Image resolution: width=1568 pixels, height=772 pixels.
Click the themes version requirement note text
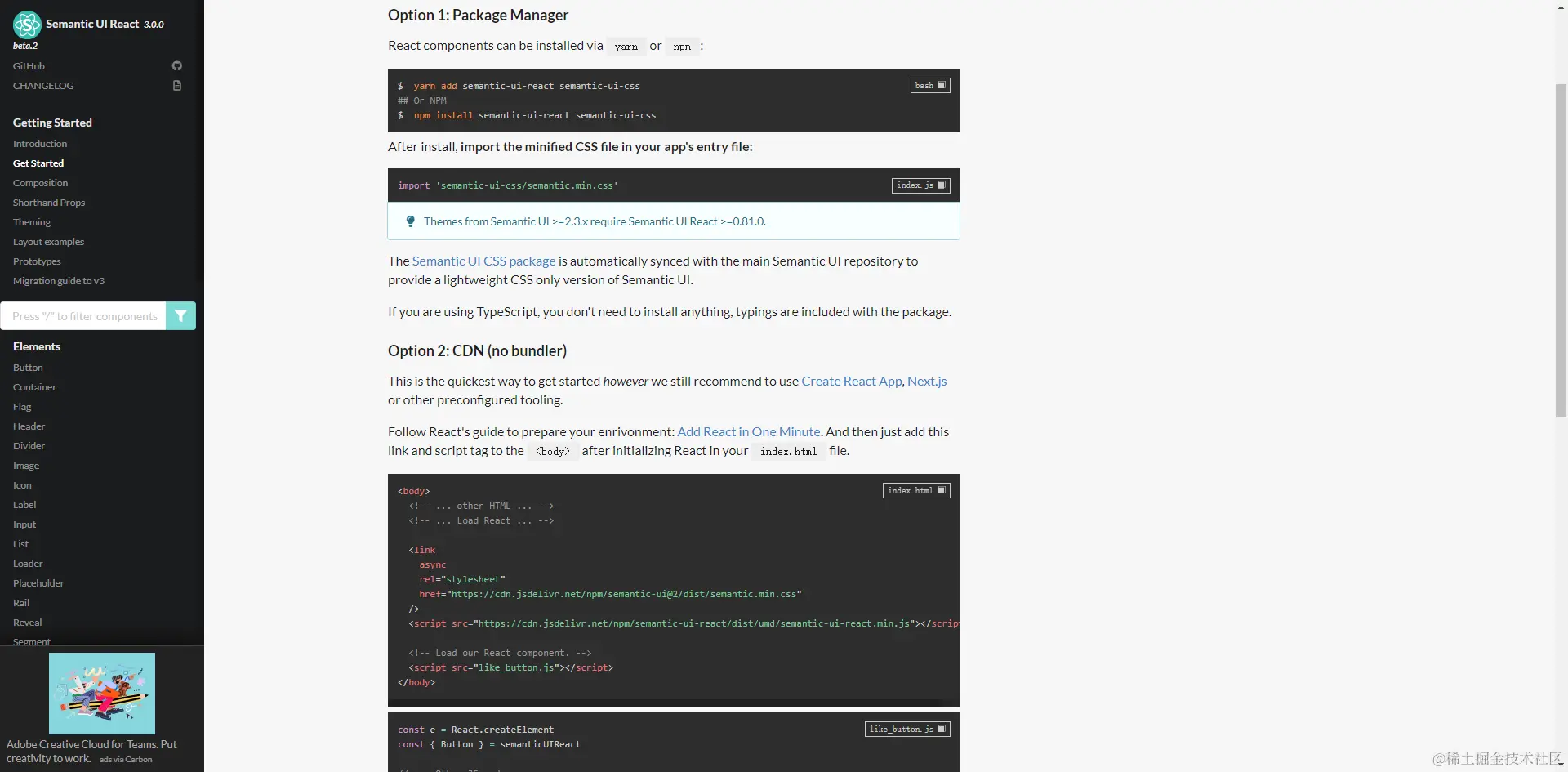tap(595, 222)
